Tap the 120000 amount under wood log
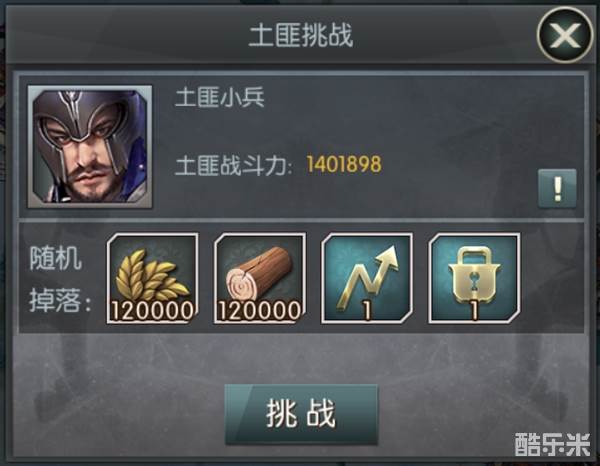 [x=259, y=310]
